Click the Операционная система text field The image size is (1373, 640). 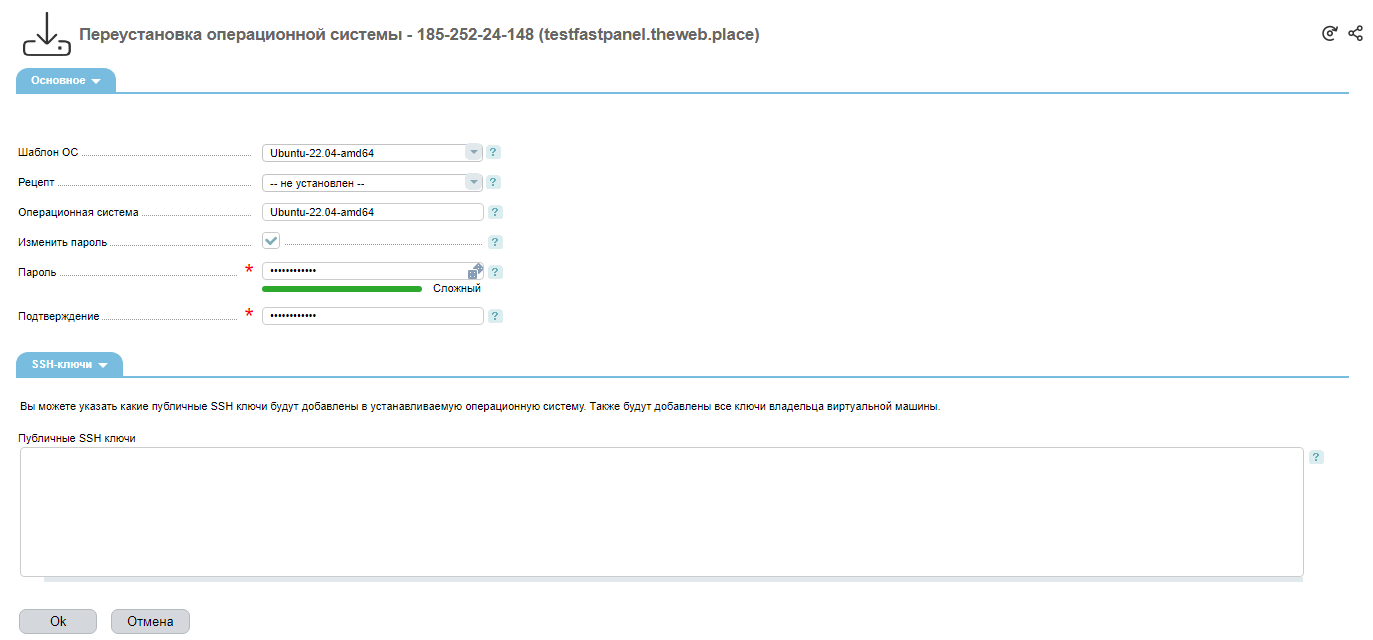pos(372,212)
